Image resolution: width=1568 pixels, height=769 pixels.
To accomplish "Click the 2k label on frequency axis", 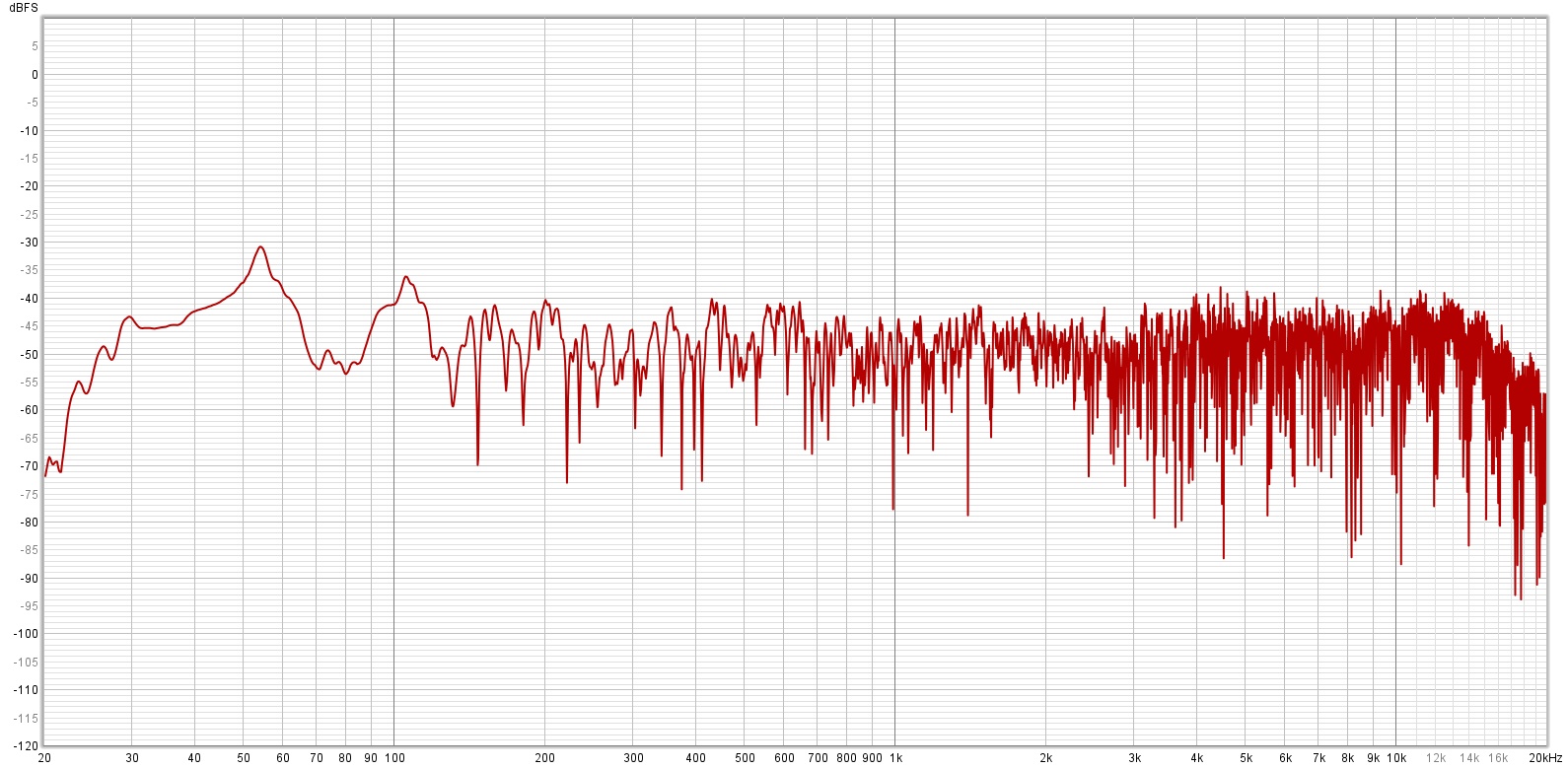I will click(x=1046, y=758).
